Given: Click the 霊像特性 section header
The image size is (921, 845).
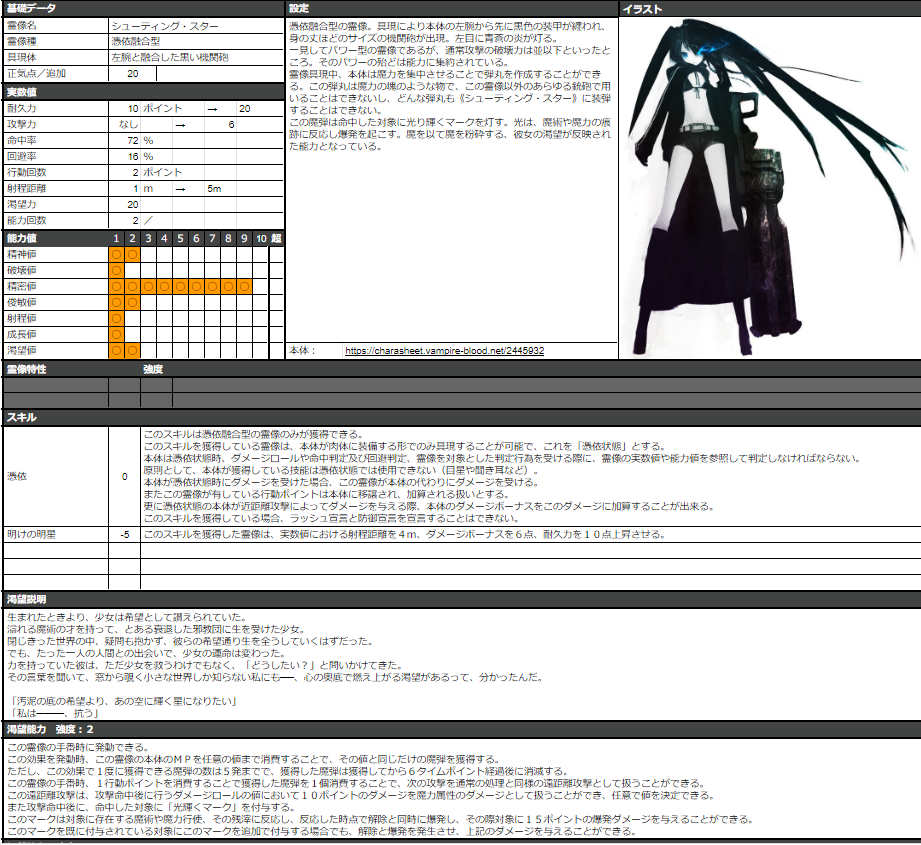Looking at the screenshot, I should point(26,369).
